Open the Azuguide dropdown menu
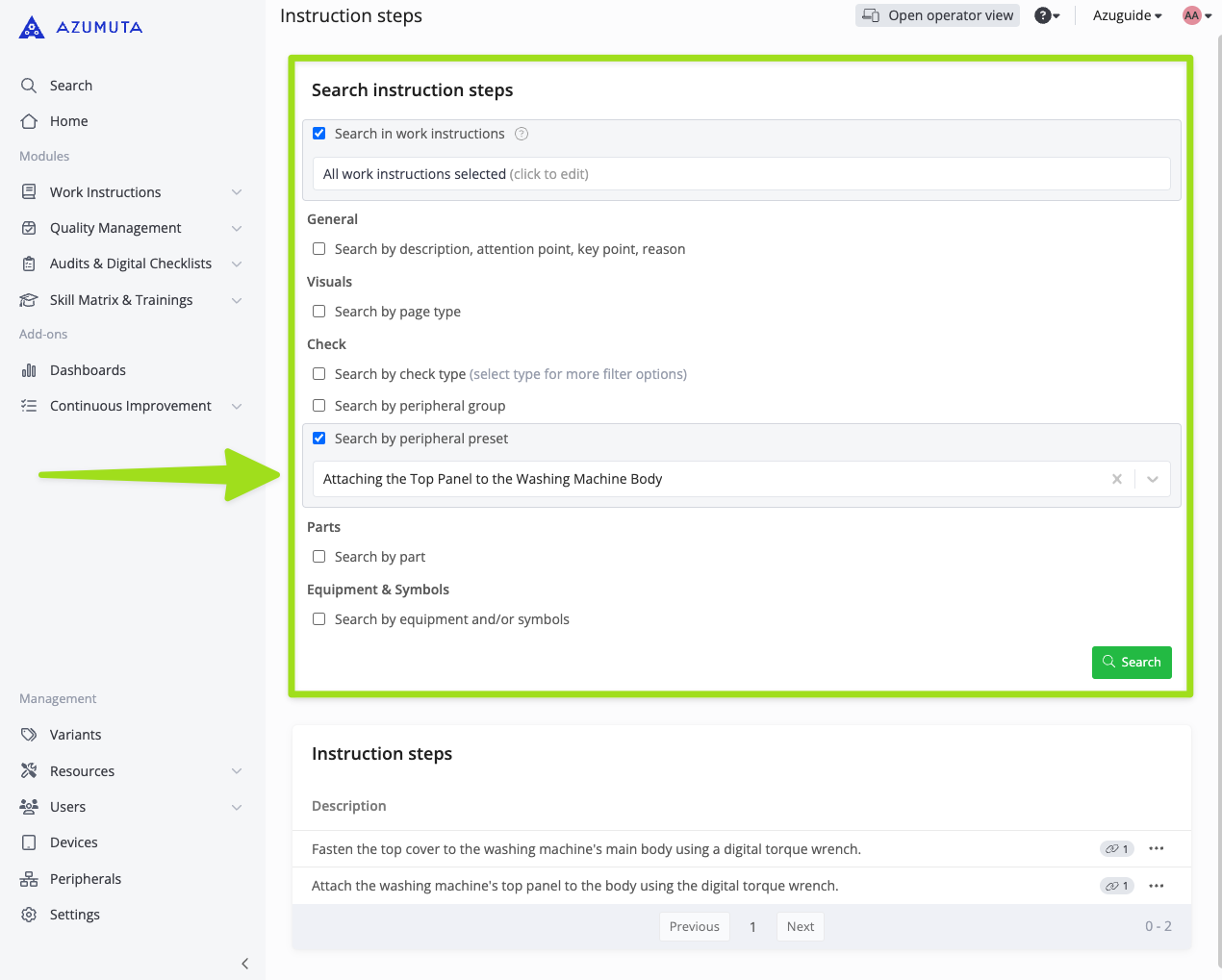The image size is (1222, 980). coord(1126,14)
